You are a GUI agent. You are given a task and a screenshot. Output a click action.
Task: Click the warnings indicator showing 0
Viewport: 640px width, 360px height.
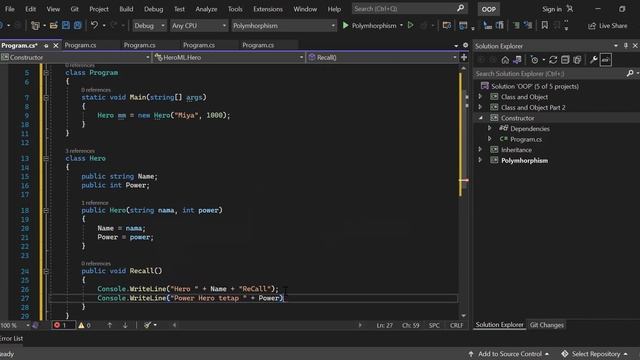point(84,325)
